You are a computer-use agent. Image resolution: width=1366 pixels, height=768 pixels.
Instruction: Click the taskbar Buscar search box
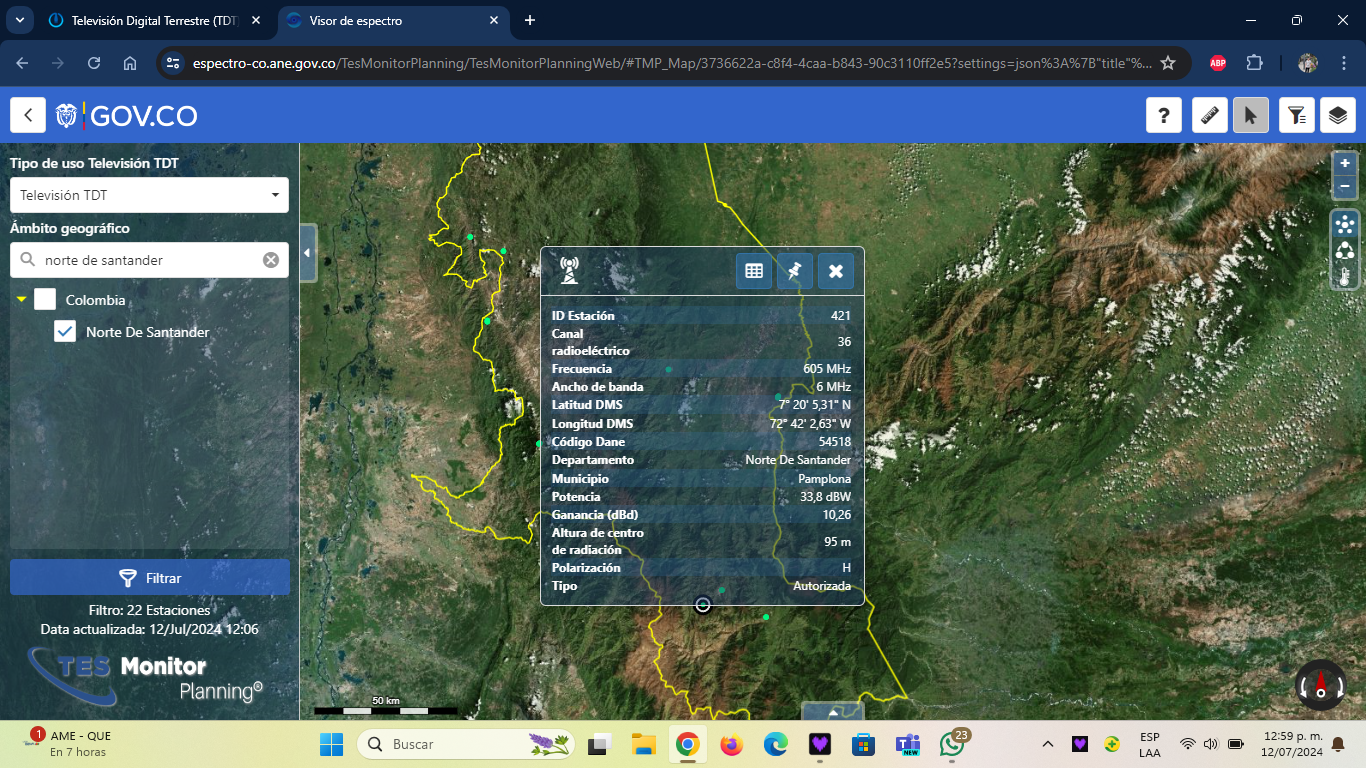[x=468, y=744]
